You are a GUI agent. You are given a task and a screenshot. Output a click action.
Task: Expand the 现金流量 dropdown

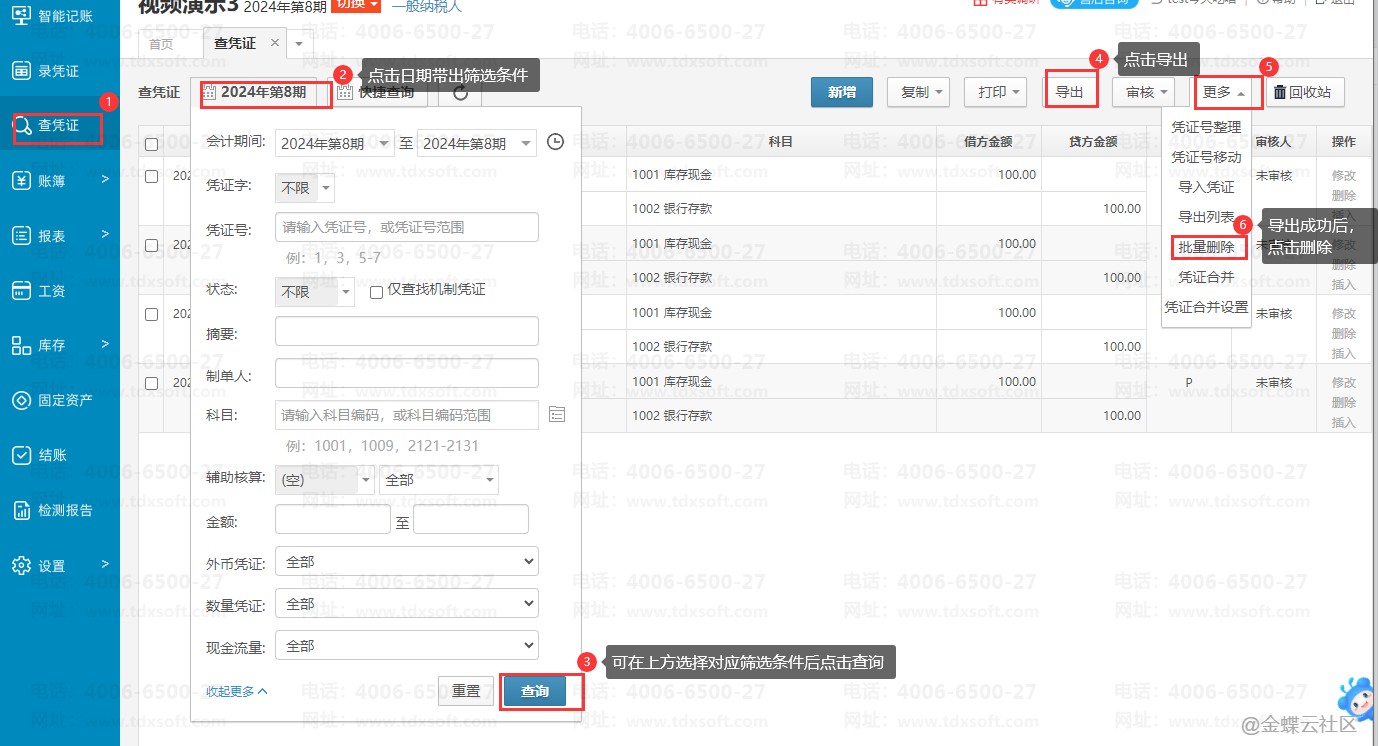406,646
